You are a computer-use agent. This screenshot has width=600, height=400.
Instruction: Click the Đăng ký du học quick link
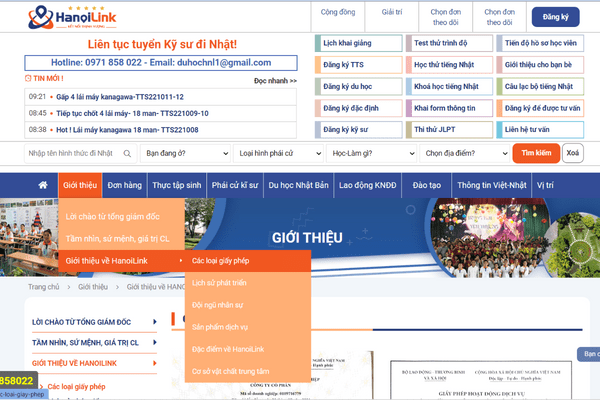click(359, 87)
